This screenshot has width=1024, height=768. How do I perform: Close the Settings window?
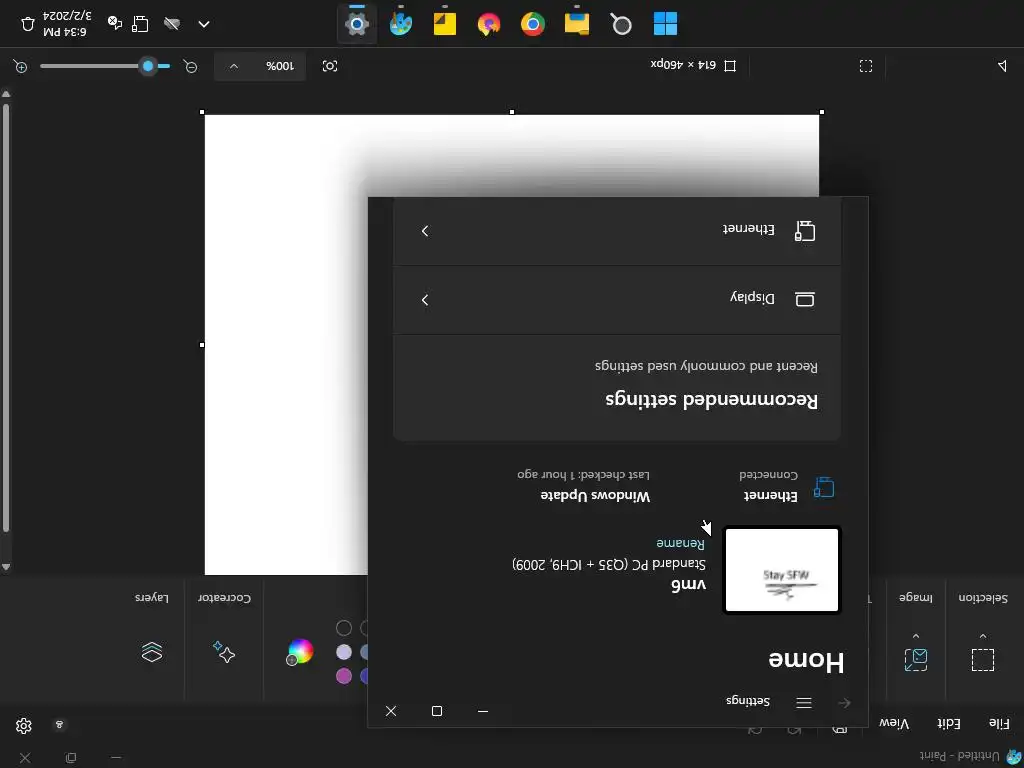[391, 711]
